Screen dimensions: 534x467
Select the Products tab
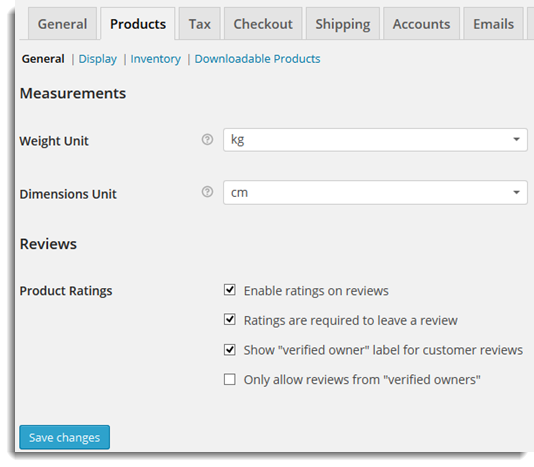tap(138, 24)
